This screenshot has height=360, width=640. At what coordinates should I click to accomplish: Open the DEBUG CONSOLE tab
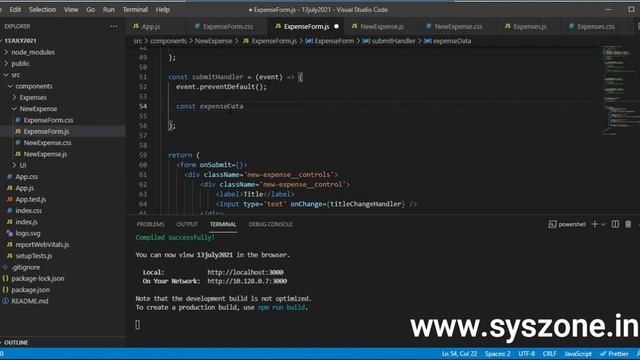pyautogui.click(x=270, y=224)
